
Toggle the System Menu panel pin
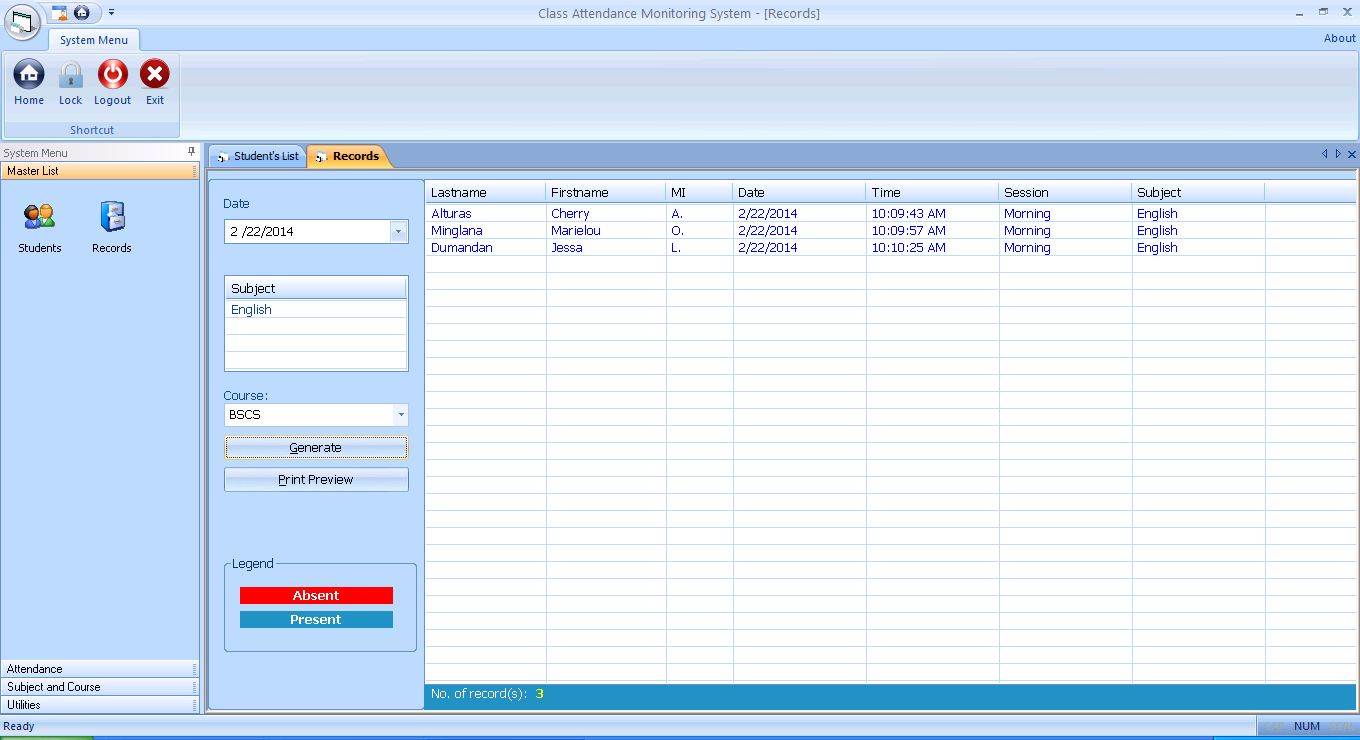tap(192, 152)
